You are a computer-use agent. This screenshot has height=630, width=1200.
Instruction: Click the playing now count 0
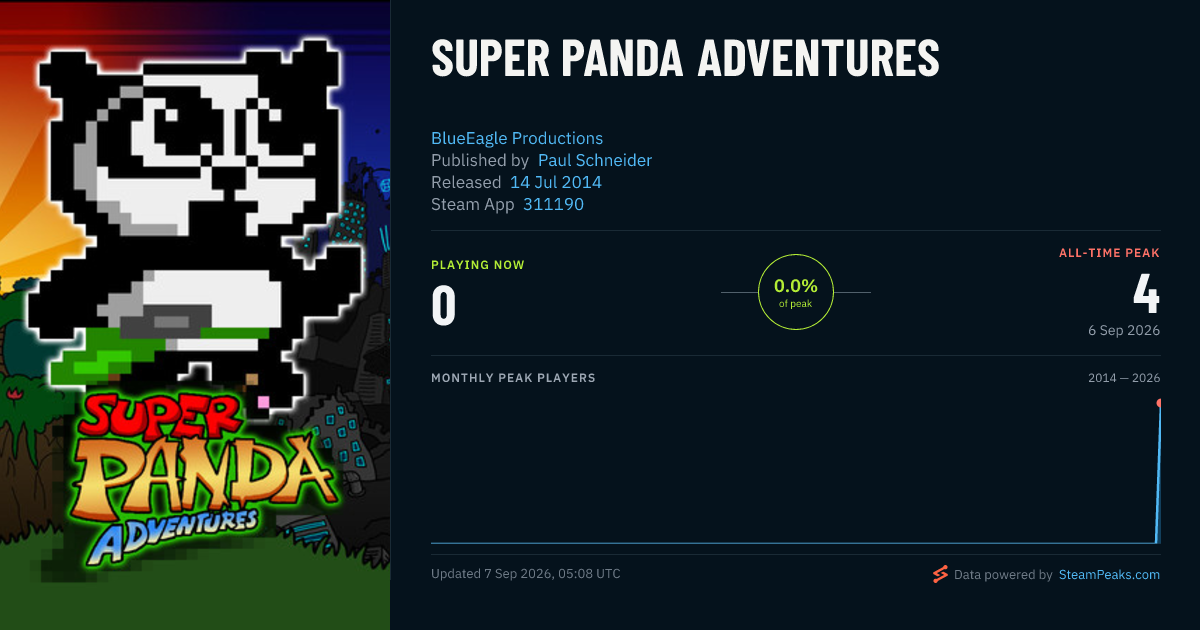[443, 306]
